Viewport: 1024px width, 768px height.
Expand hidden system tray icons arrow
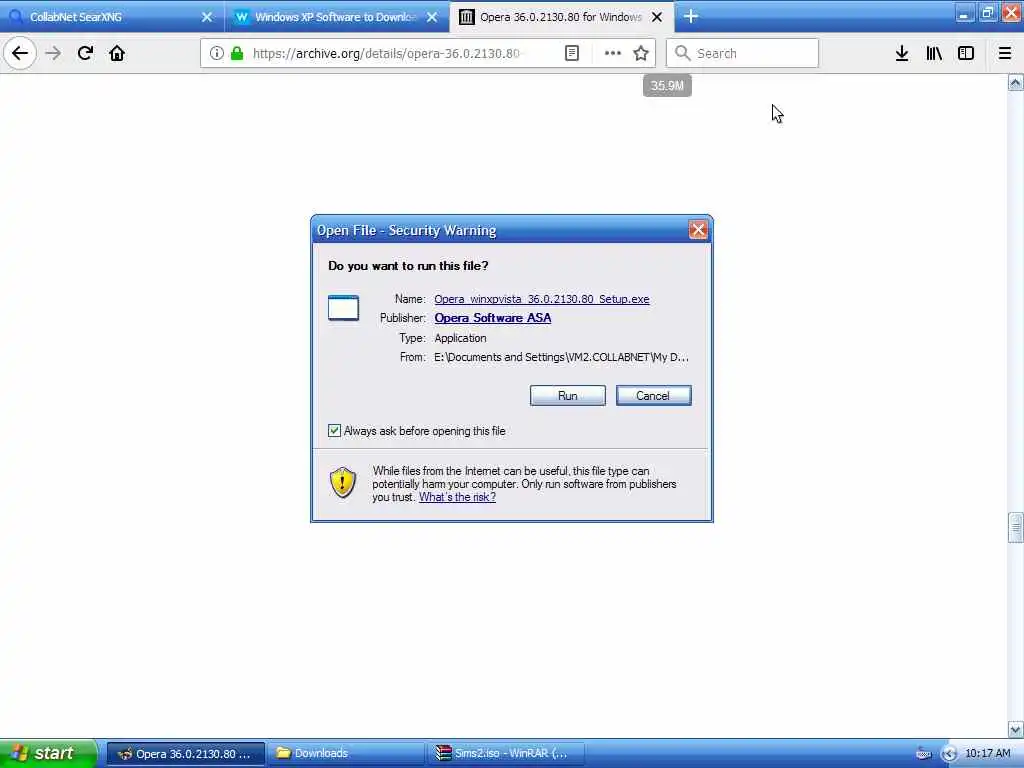[949, 754]
